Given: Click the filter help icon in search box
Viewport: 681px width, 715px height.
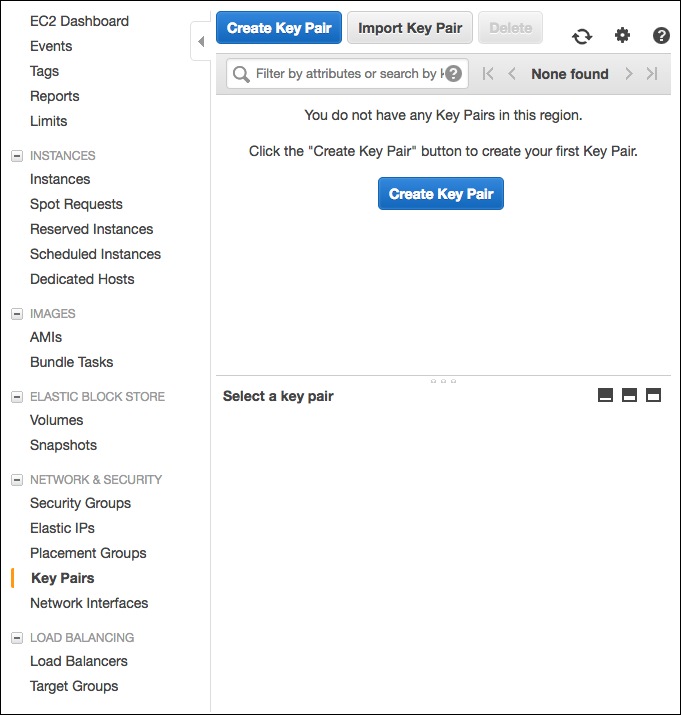Looking at the screenshot, I should (x=453, y=73).
